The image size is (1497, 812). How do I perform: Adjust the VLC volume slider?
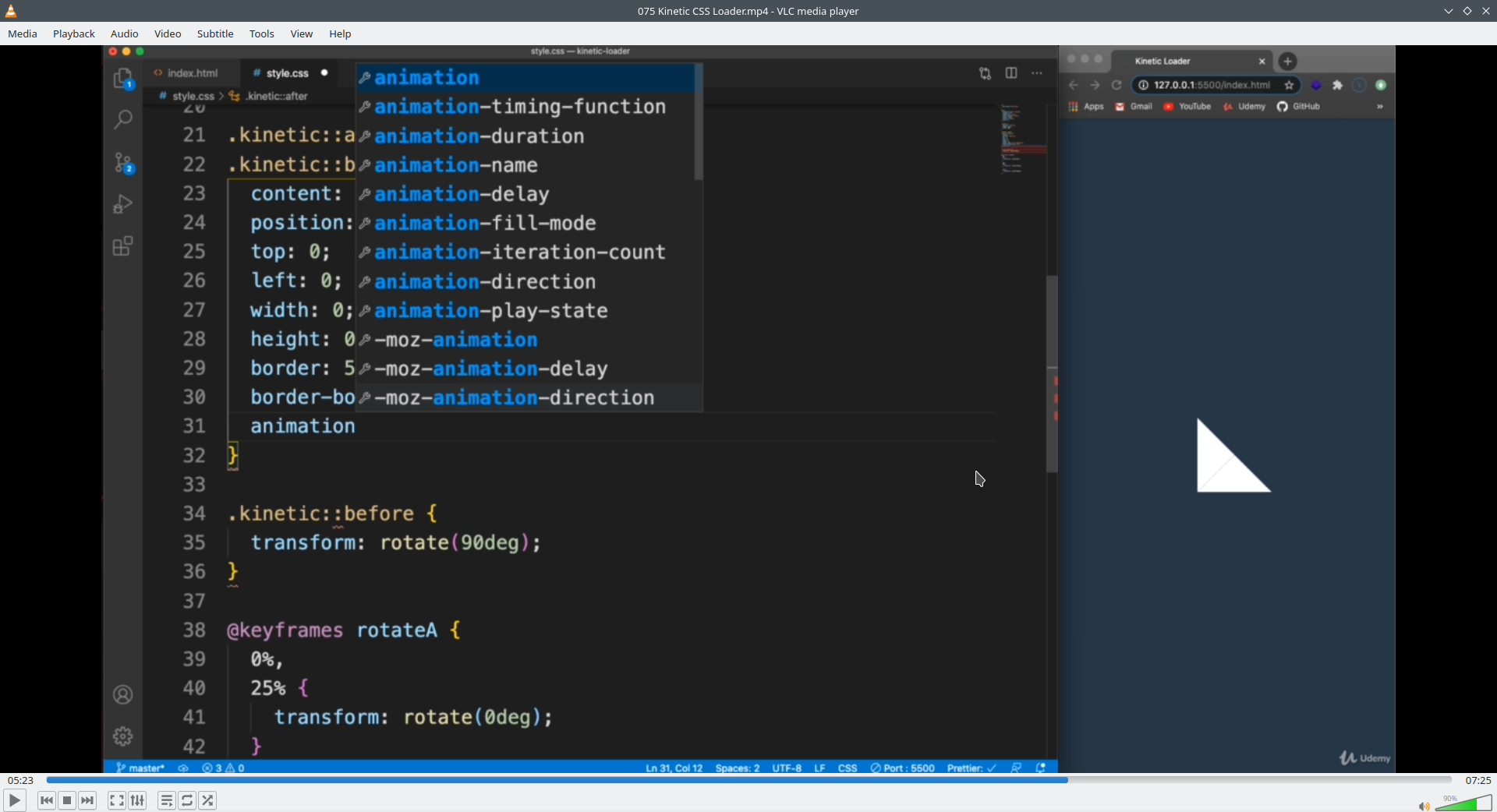click(1463, 803)
